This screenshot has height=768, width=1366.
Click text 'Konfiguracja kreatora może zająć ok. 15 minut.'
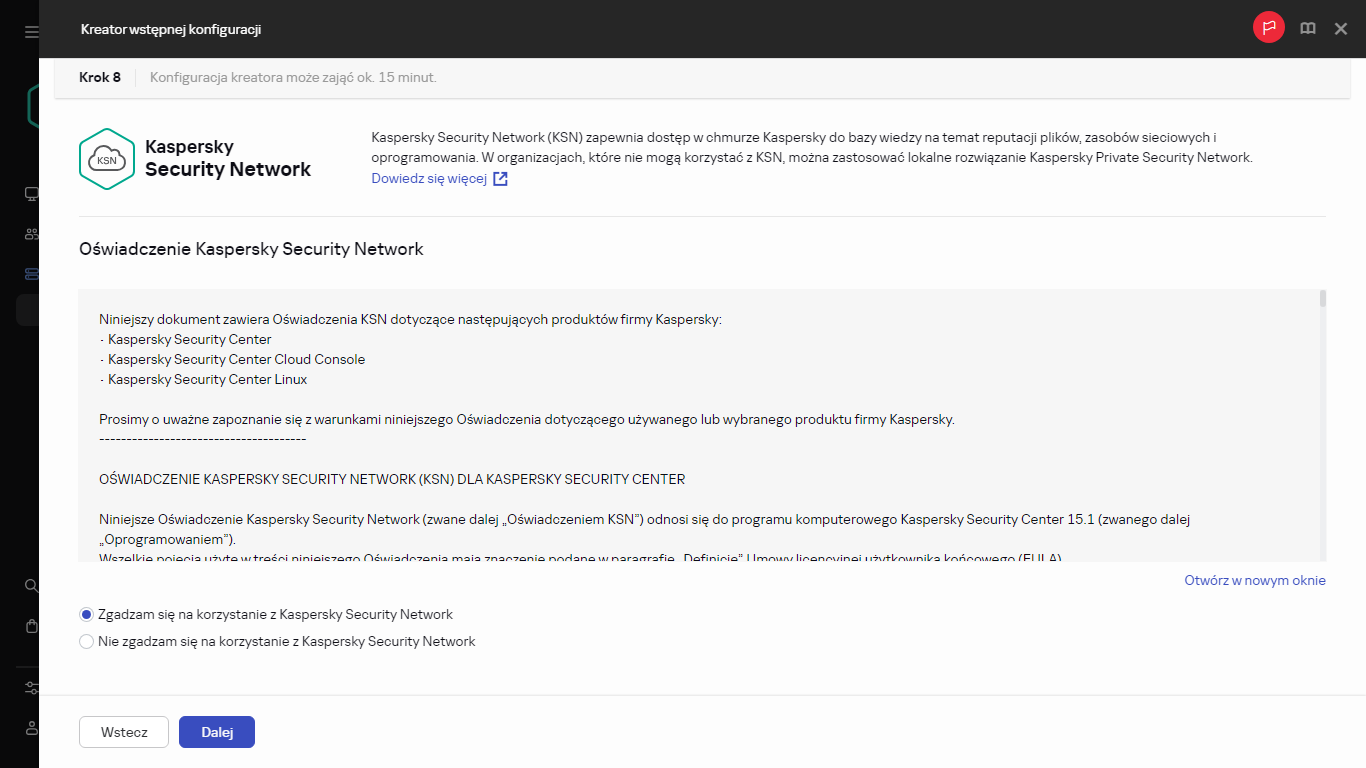click(293, 77)
